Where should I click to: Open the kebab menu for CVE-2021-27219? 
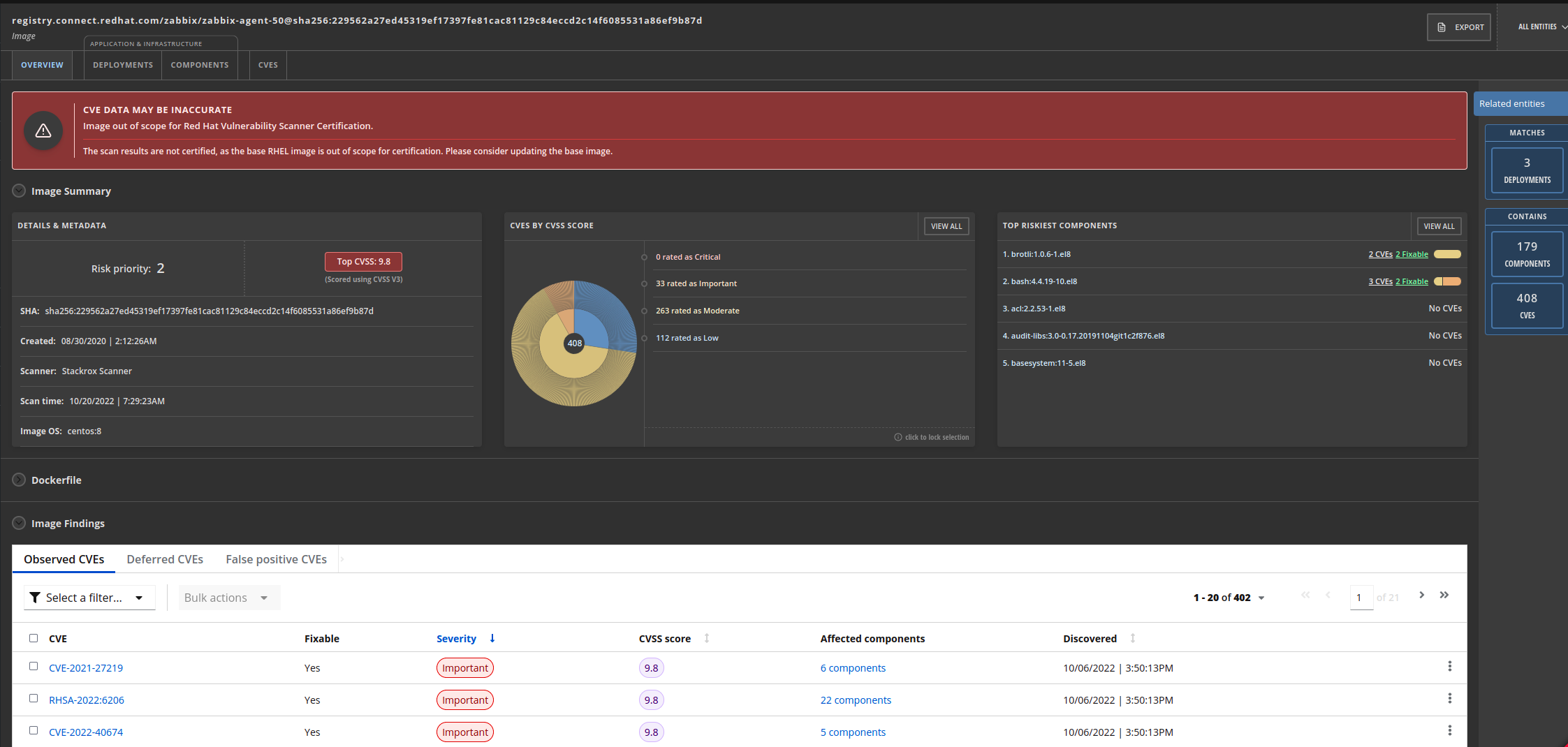coord(1450,666)
